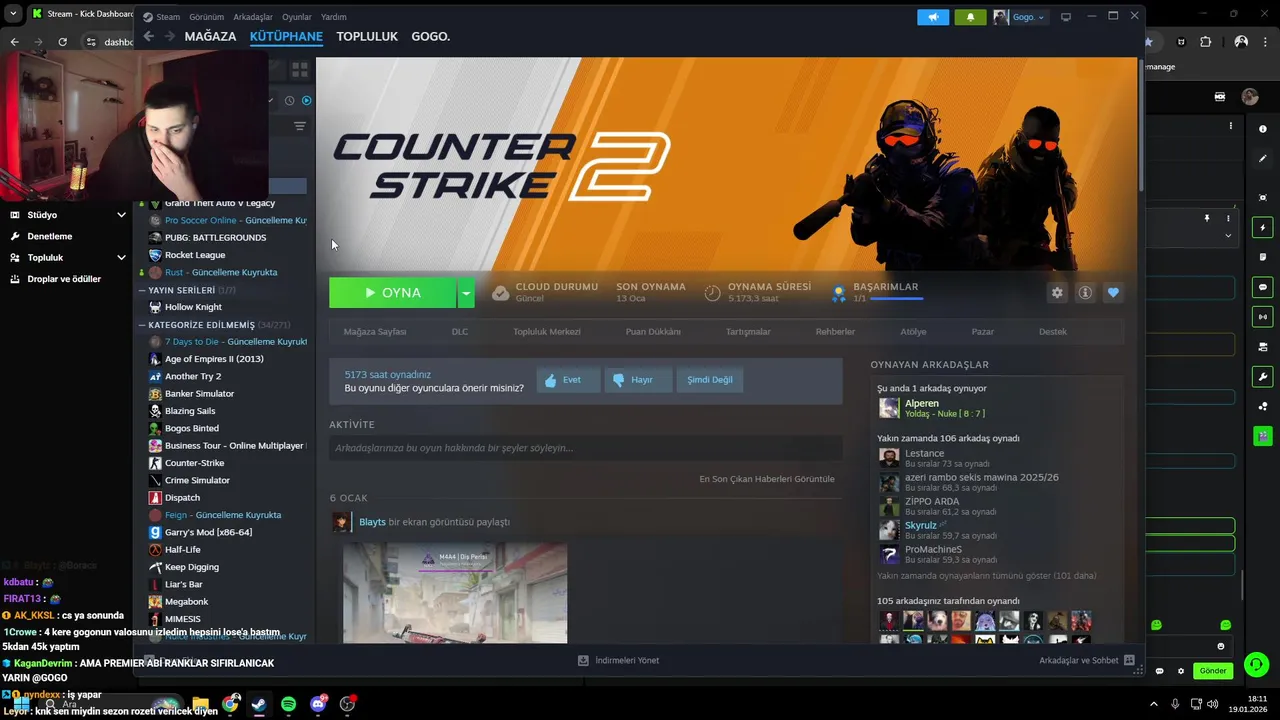Launch game with OYNA button

[392, 293]
